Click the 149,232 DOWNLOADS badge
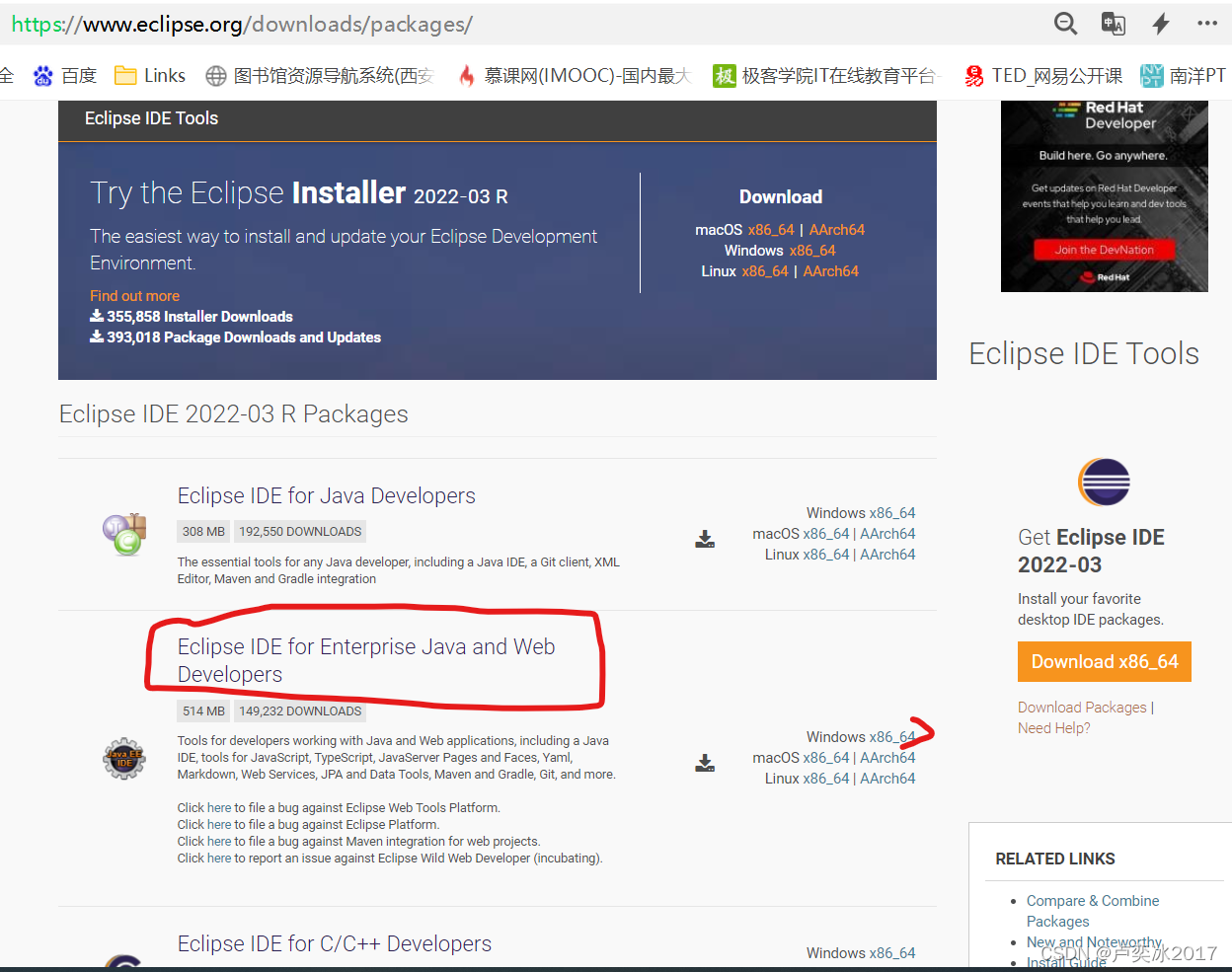 pos(300,711)
